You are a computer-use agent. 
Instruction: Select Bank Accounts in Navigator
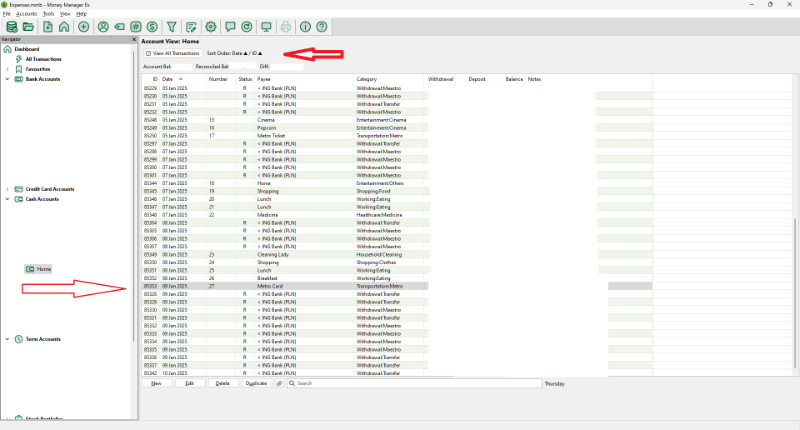pyautogui.click(x=43, y=79)
